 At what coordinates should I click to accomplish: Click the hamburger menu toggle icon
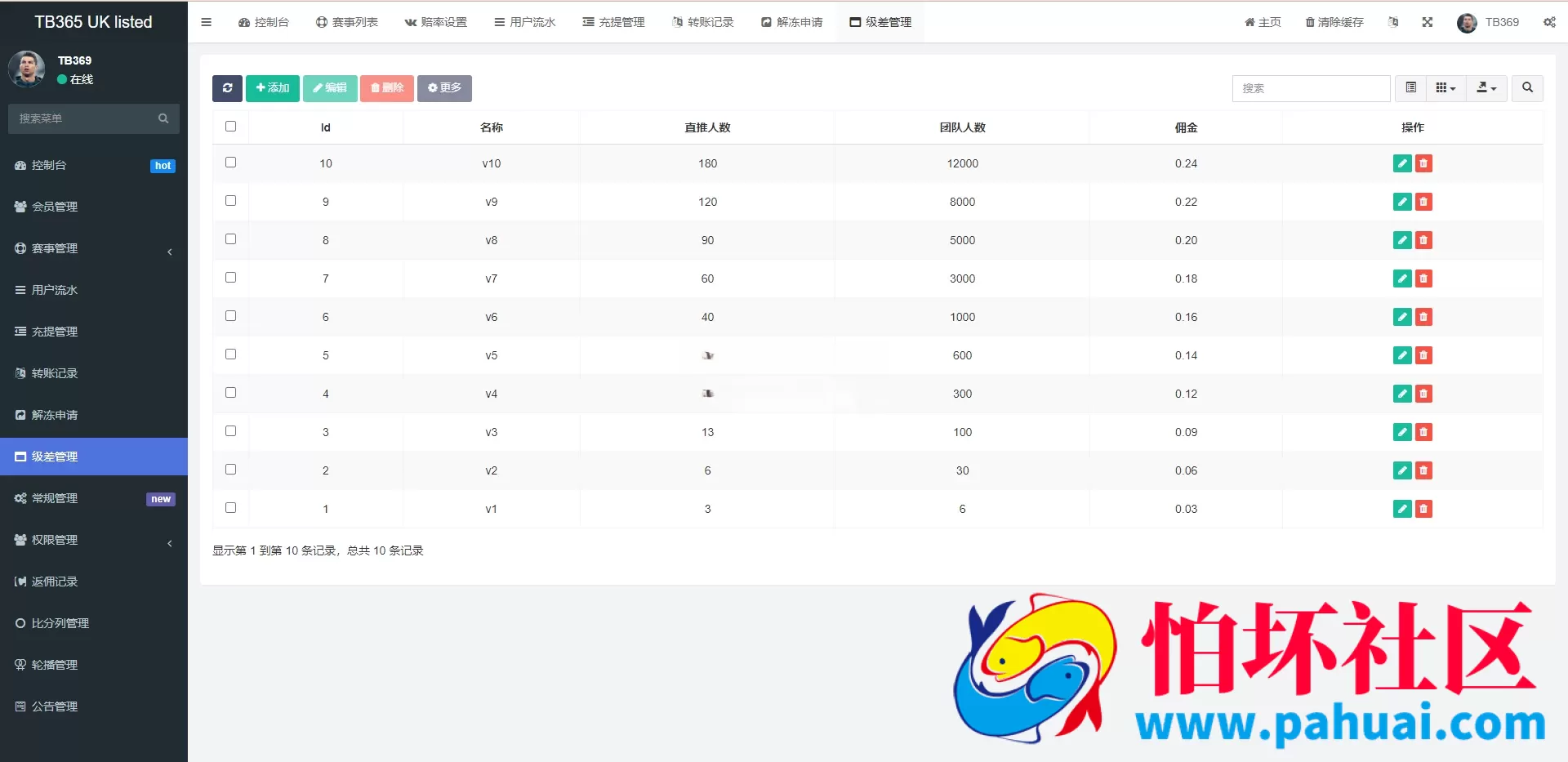pos(206,22)
